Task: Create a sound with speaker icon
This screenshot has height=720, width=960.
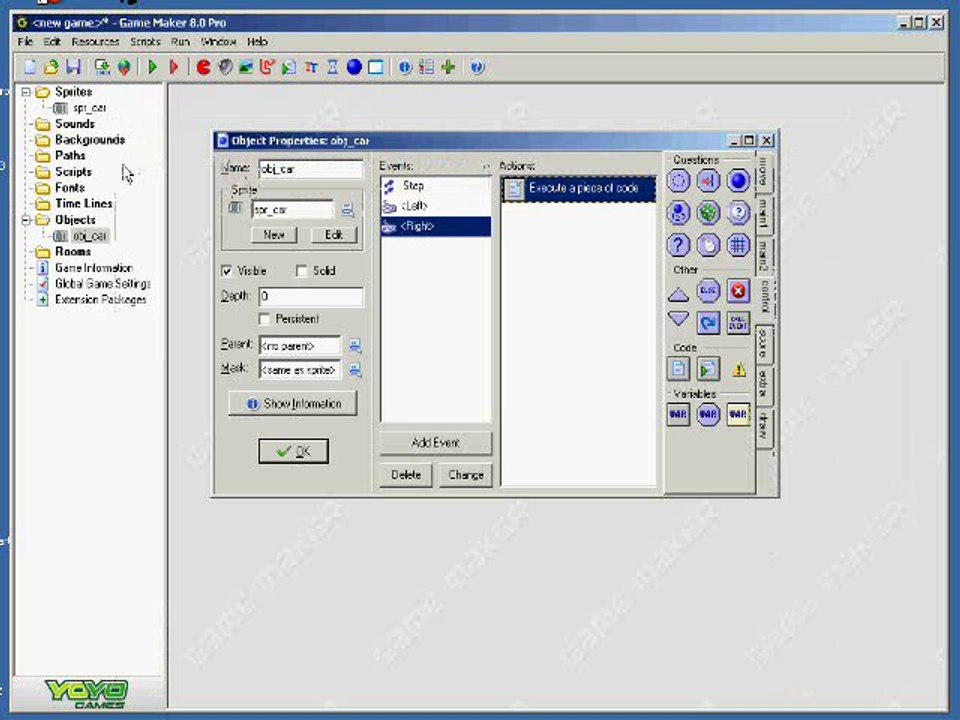Action: 225,67
